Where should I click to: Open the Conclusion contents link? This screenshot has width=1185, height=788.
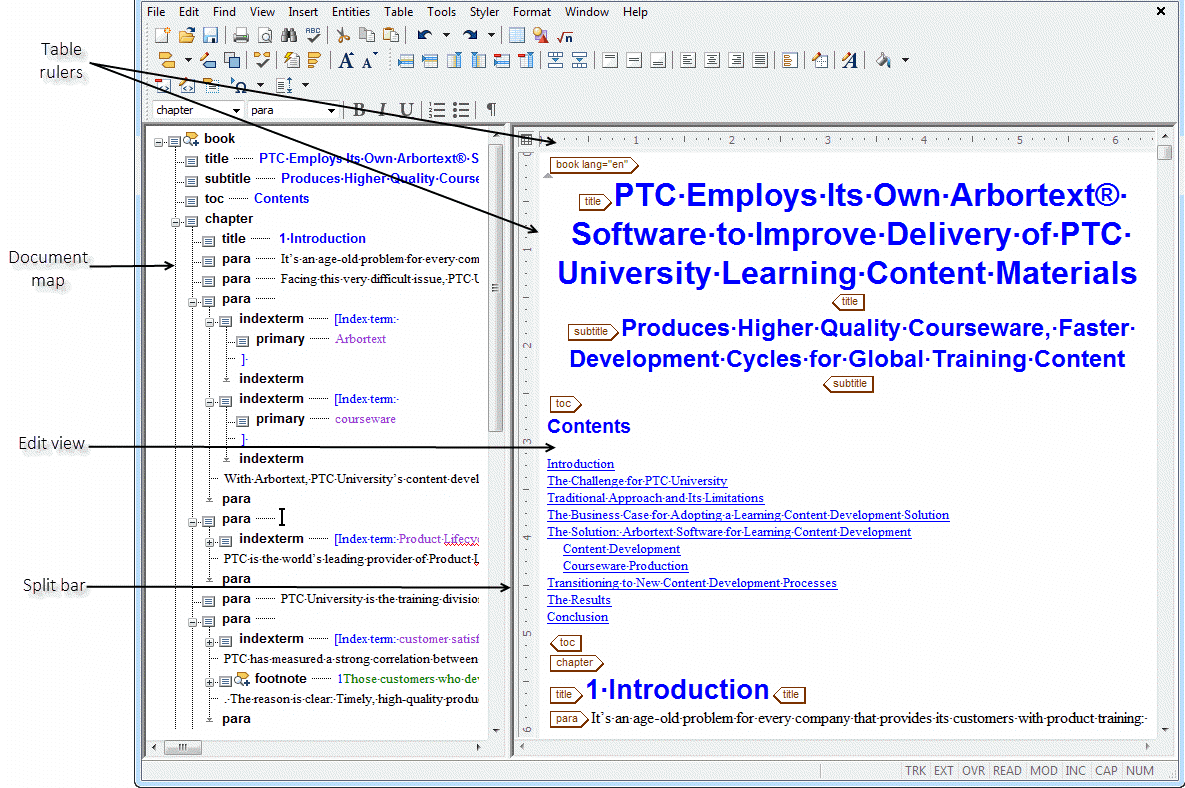(577, 617)
